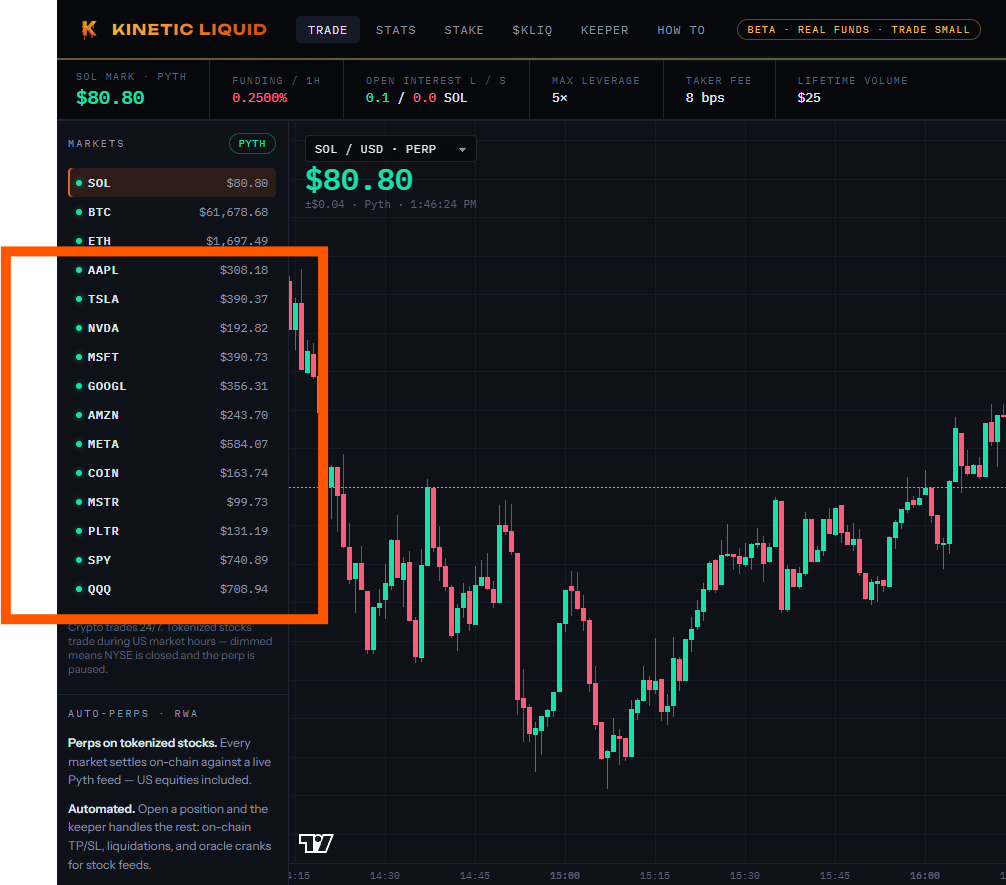Pick the NVDA market
This screenshot has height=885, width=1006.
(x=172, y=328)
